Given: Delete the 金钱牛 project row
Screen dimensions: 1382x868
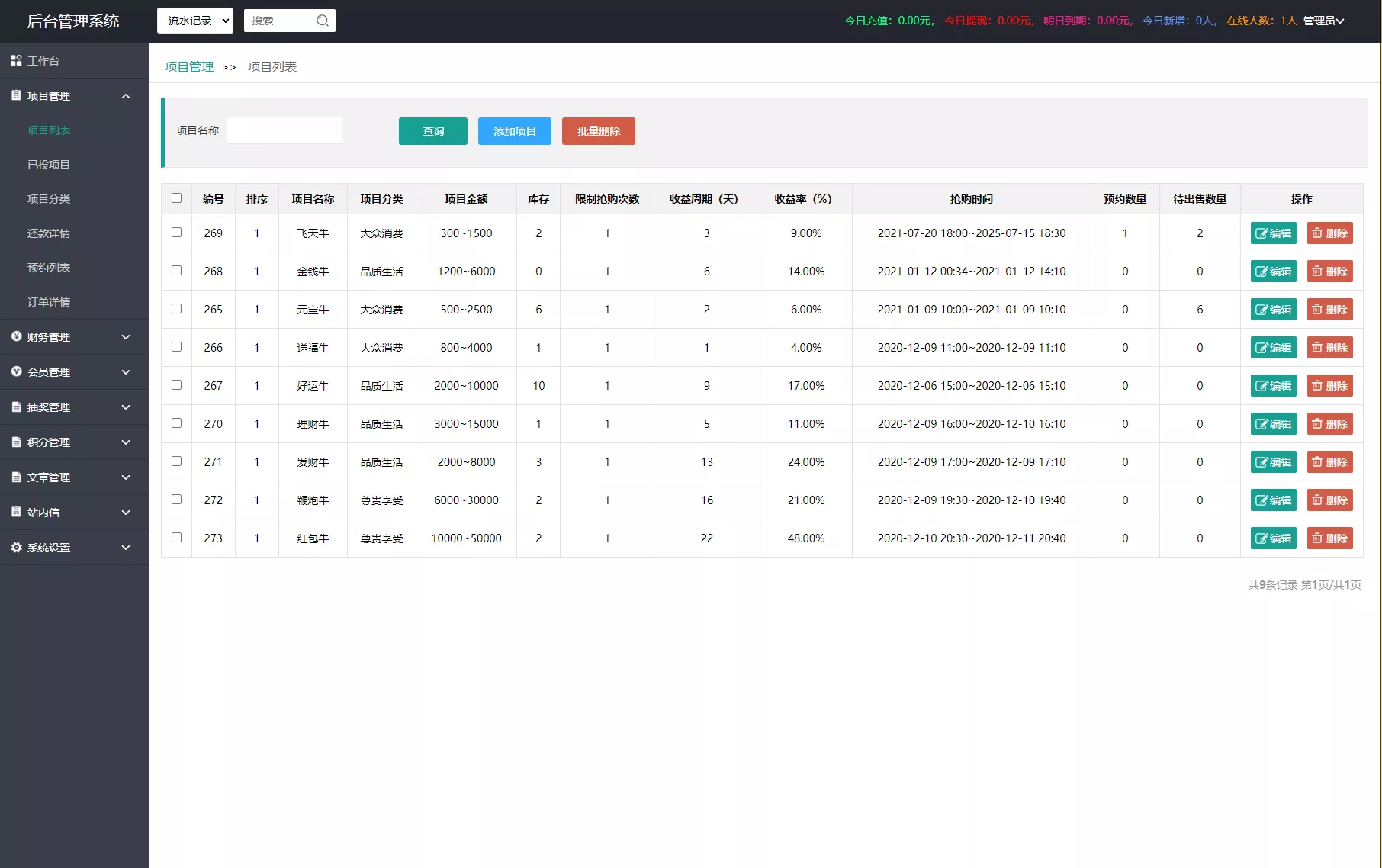Looking at the screenshot, I should click(1329, 272).
